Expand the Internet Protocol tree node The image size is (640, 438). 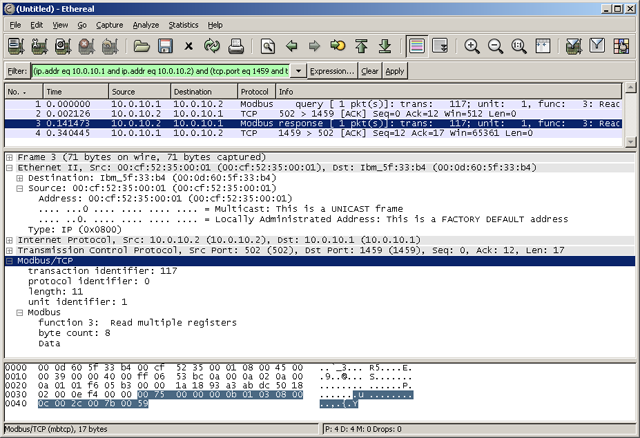point(9,240)
